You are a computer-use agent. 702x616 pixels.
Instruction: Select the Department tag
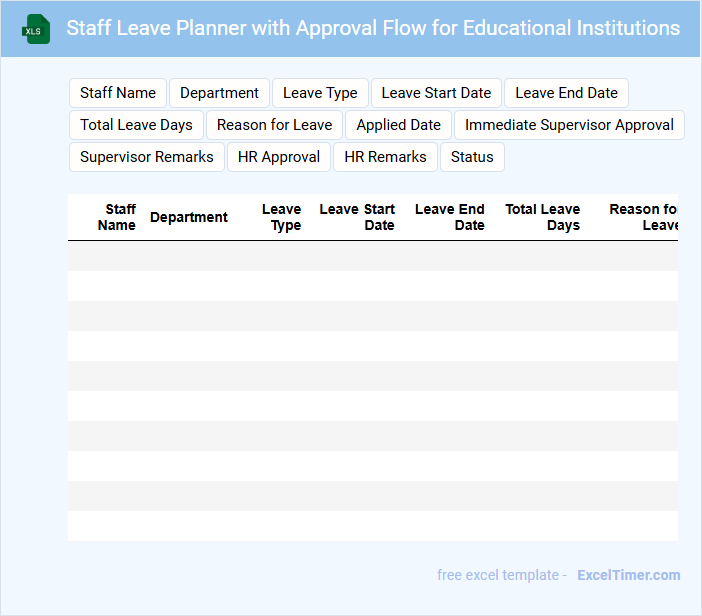pyautogui.click(x=219, y=93)
